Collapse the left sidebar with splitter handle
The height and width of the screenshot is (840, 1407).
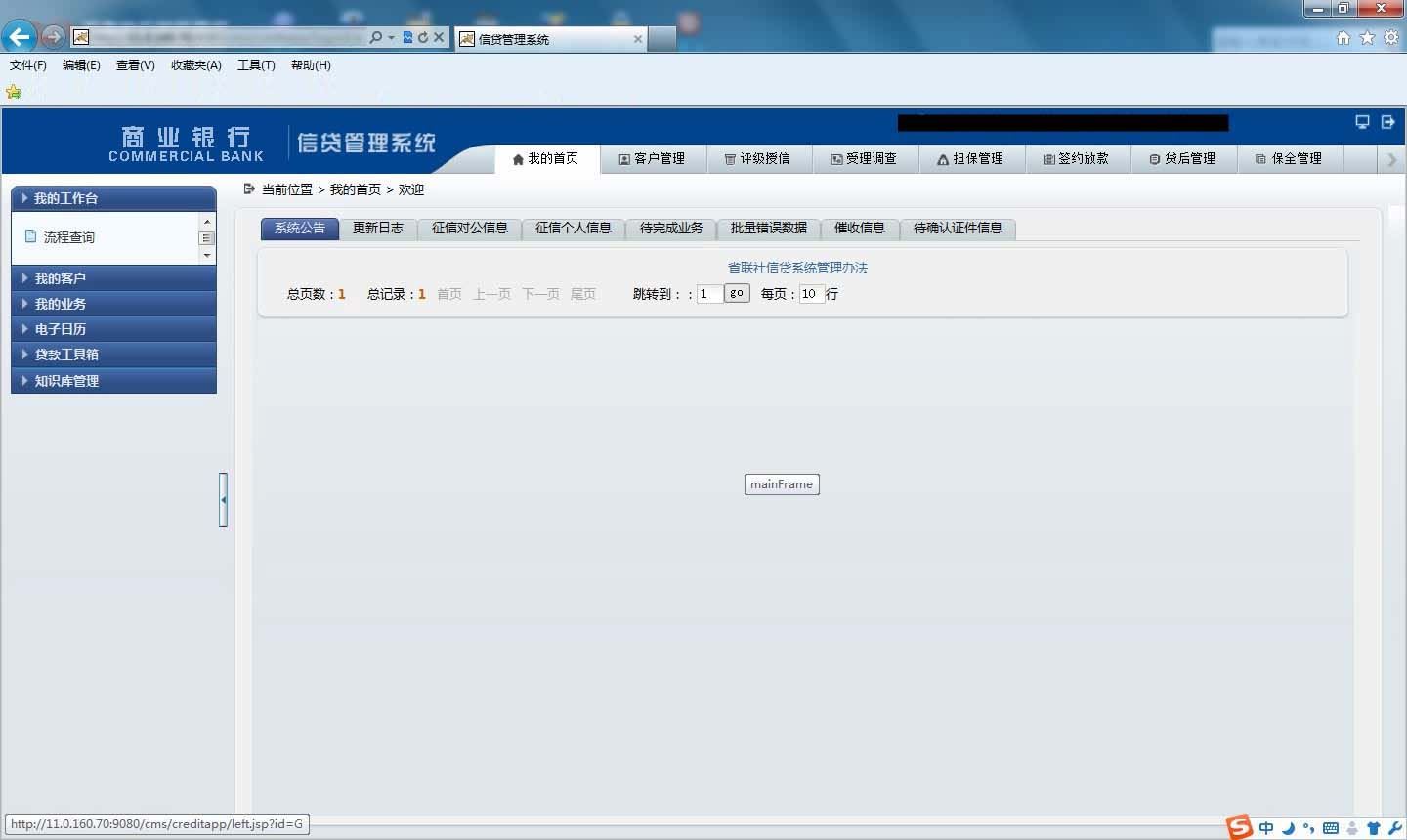click(x=223, y=500)
